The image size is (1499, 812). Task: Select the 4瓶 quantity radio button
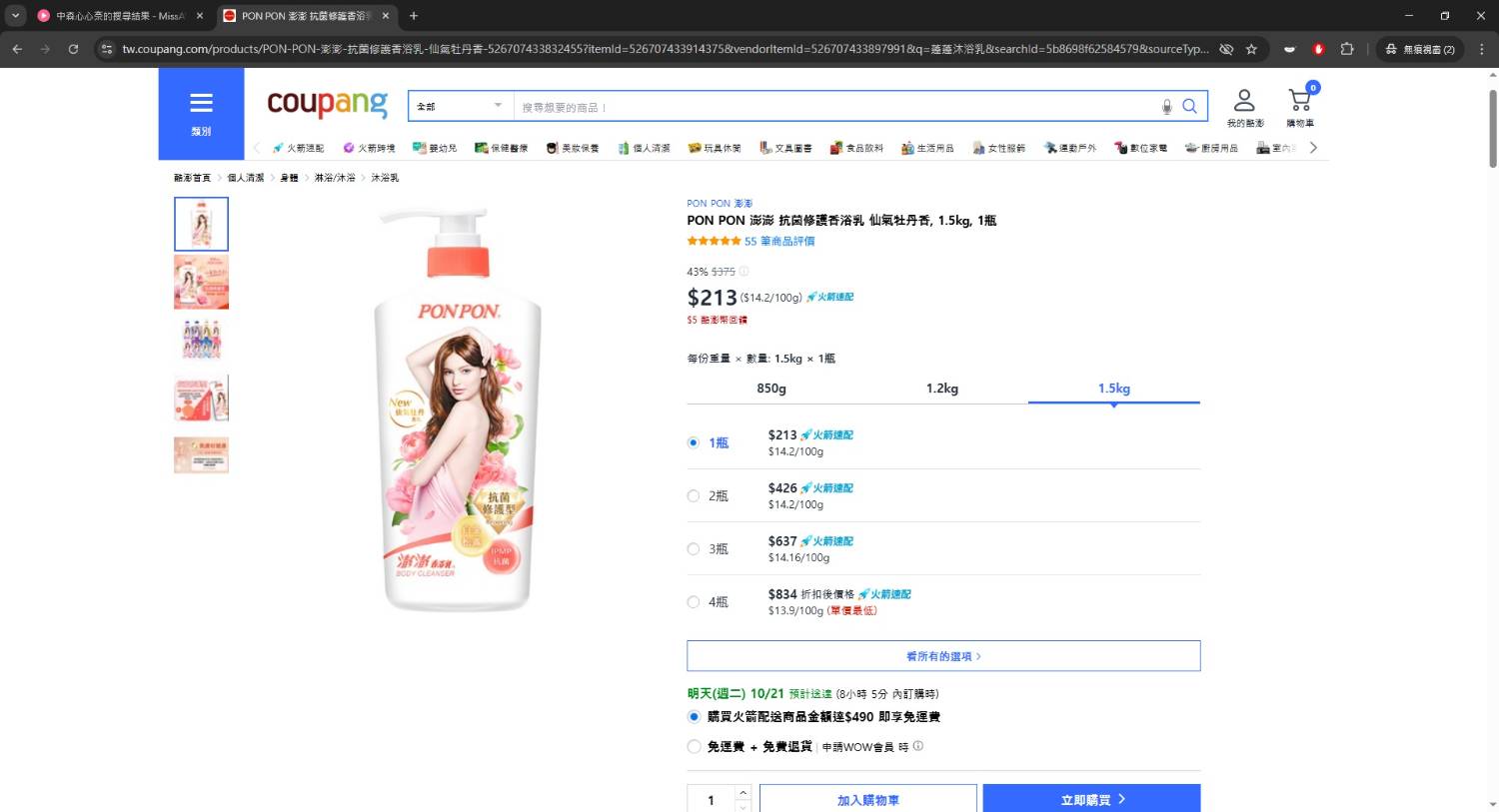693,601
